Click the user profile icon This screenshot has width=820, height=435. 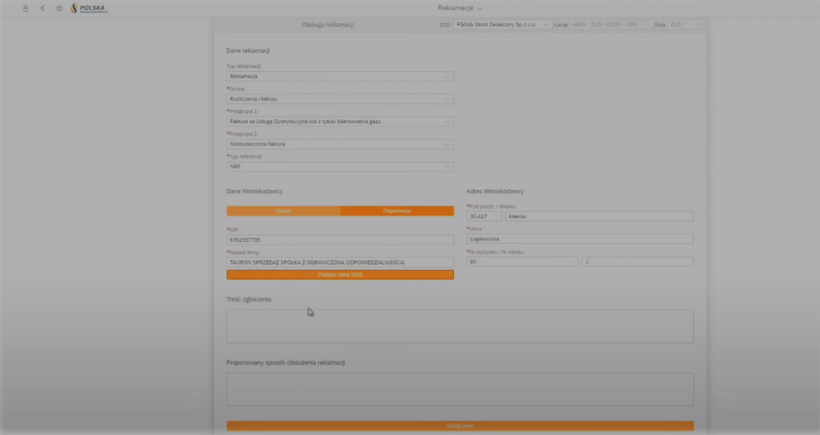[x=25, y=8]
